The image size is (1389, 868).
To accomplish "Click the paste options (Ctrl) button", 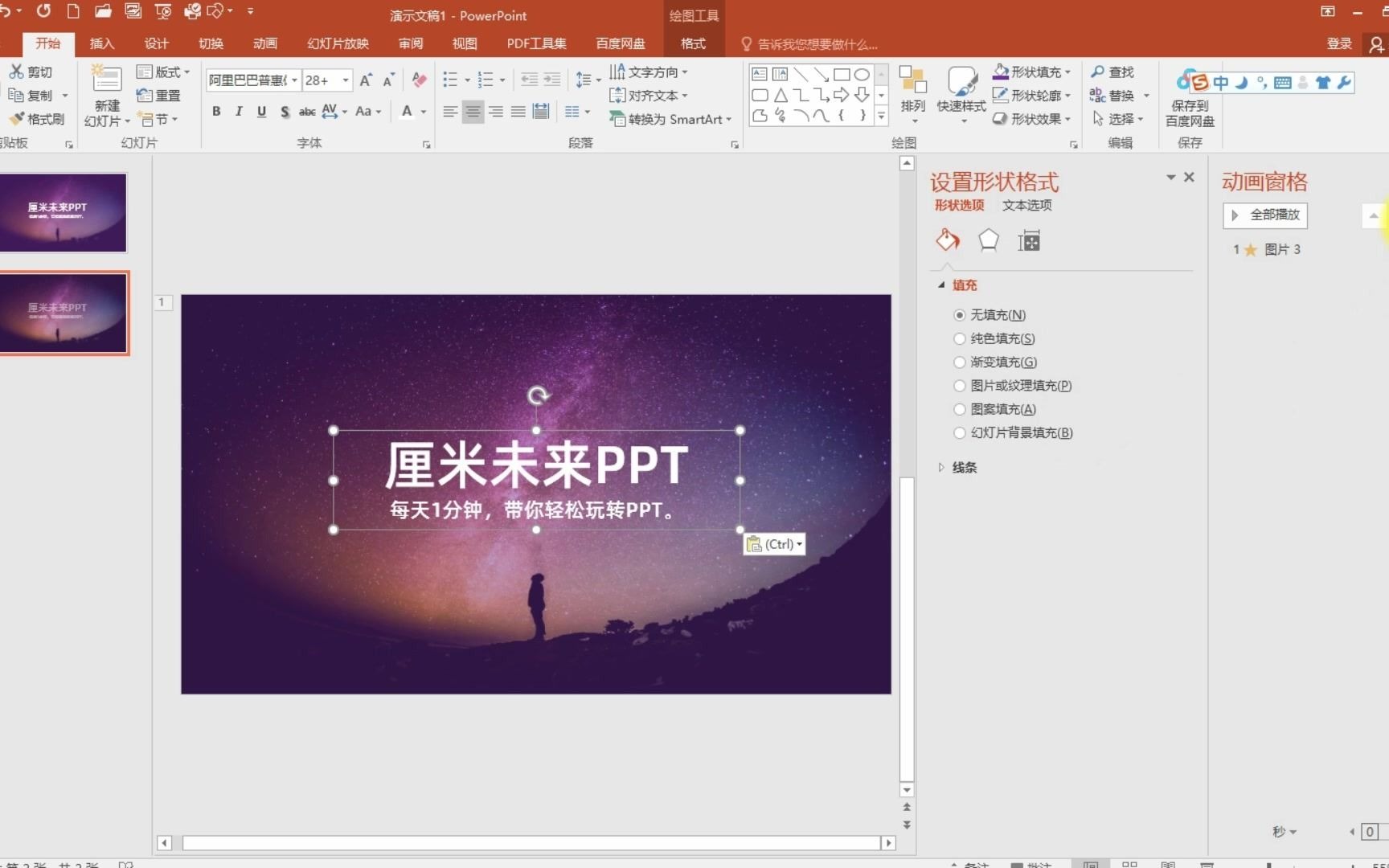I will [774, 543].
